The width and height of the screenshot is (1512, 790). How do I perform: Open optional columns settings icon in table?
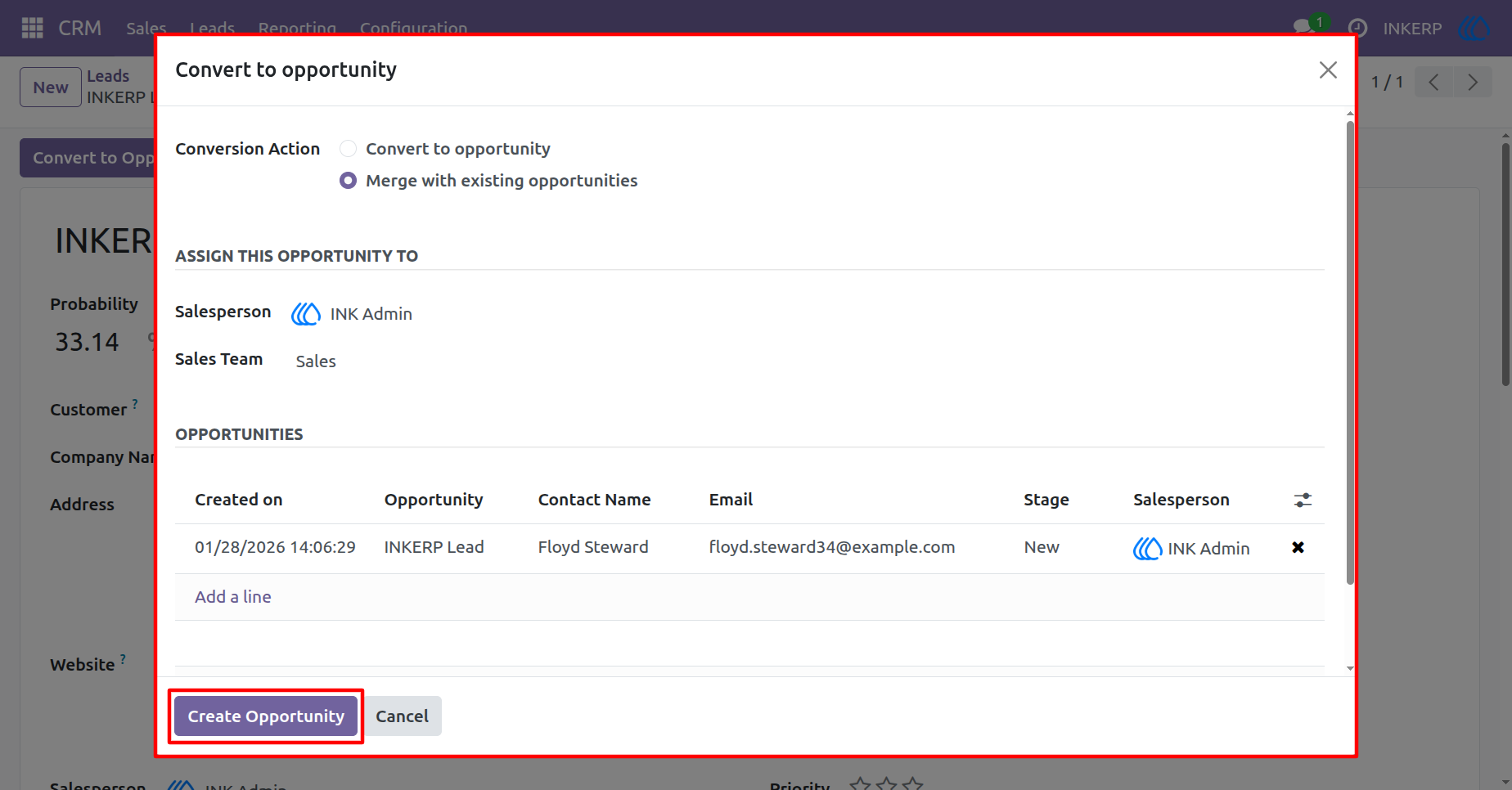[x=1303, y=500]
